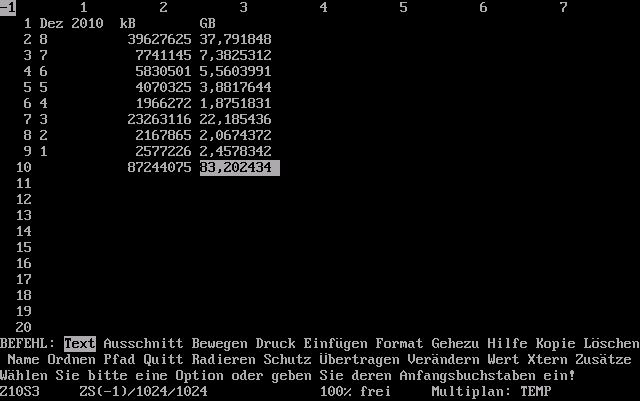
Task: Open Hilfe for help
Action: click(507, 343)
